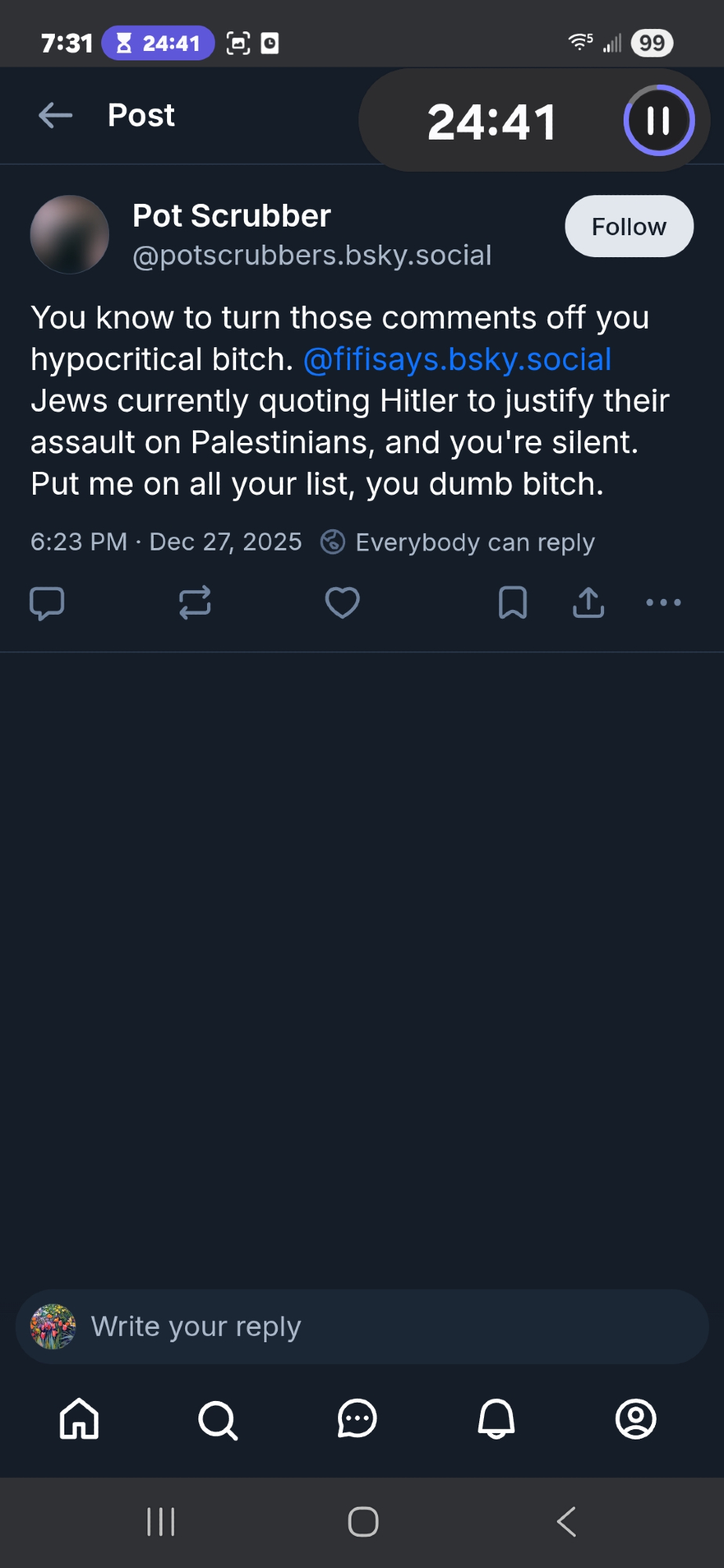This screenshot has height=1568, width=724.
Task: Like the post with heart icon
Action: 342,603
